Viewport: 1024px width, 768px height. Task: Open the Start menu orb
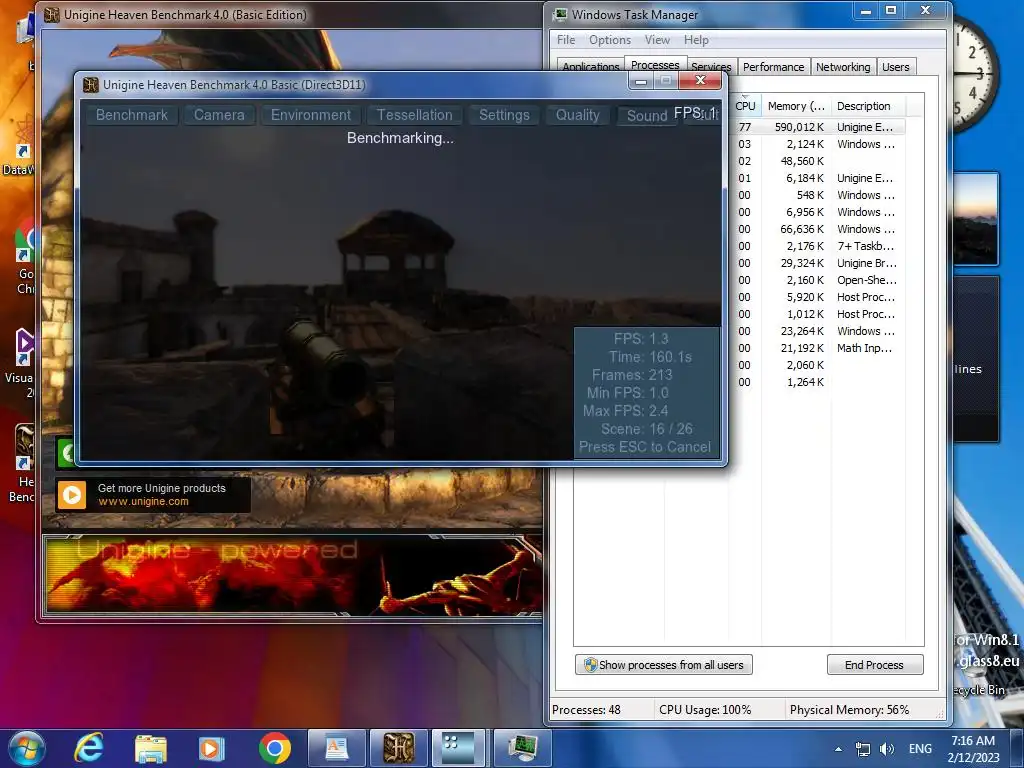pyautogui.click(x=27, y=748)
